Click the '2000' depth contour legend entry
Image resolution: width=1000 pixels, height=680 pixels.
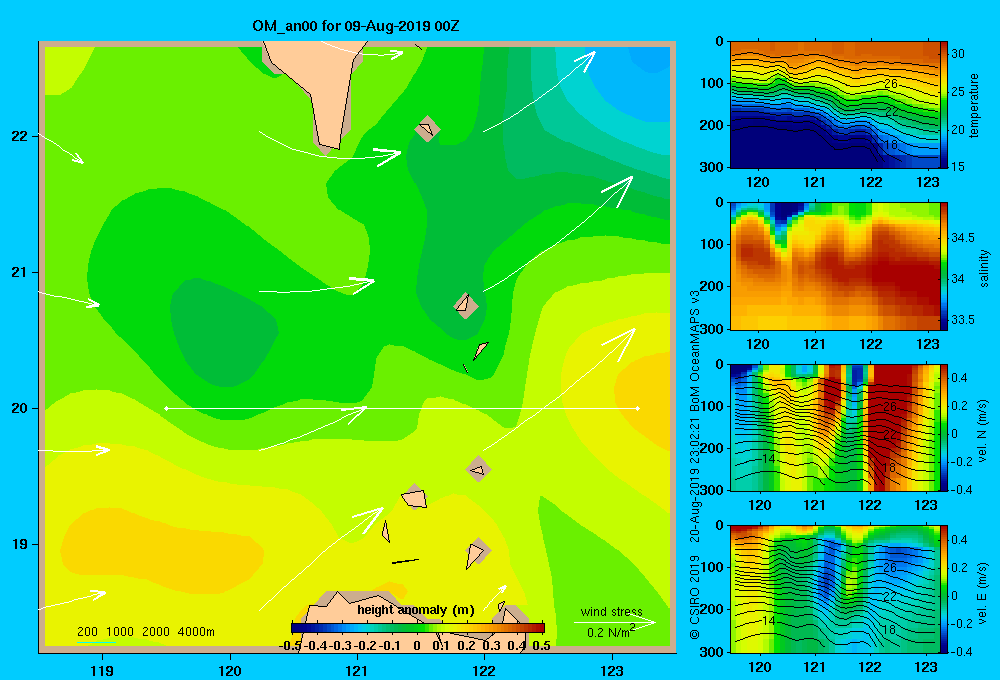point(156,632)
